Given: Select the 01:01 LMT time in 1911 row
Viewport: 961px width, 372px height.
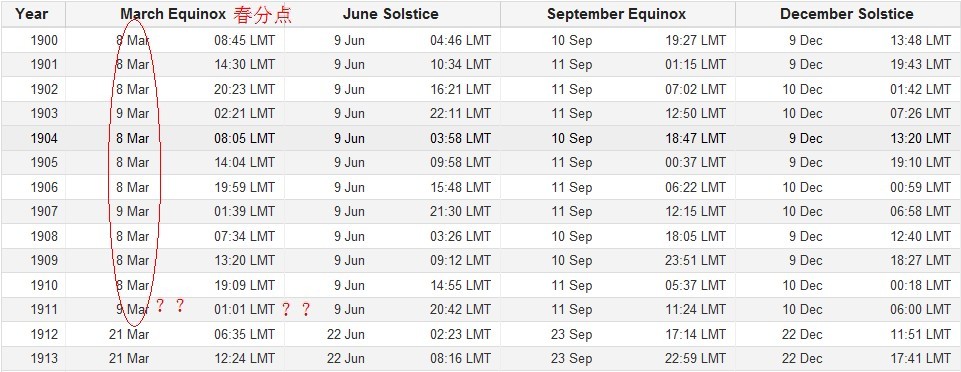Looking at the screenshot, I should (245, 309).
